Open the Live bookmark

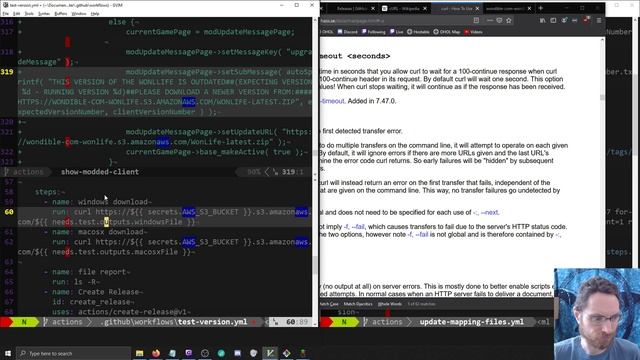(397, 32)
